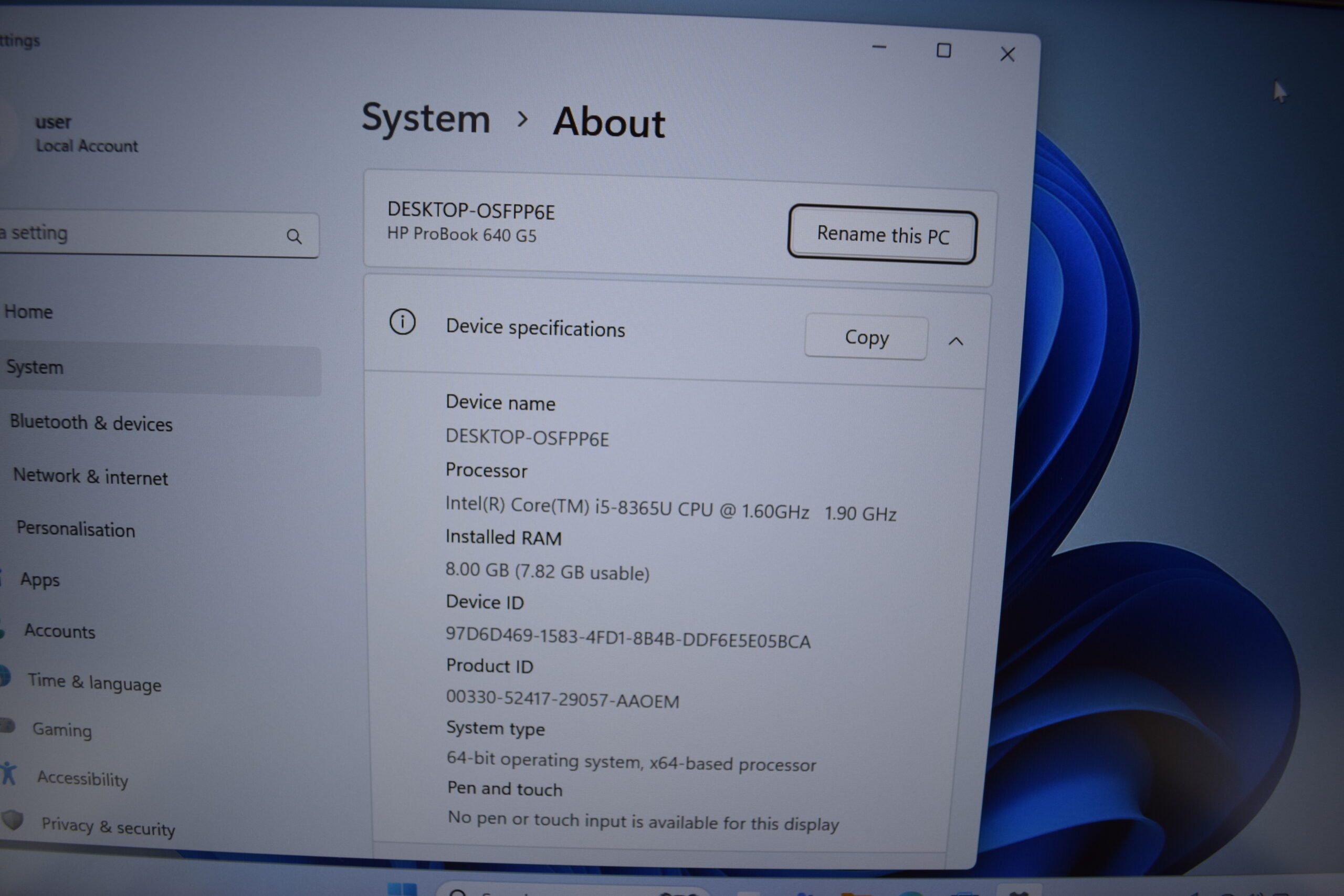
Task: Open Network & internet settings
Action: click(91, 476)
